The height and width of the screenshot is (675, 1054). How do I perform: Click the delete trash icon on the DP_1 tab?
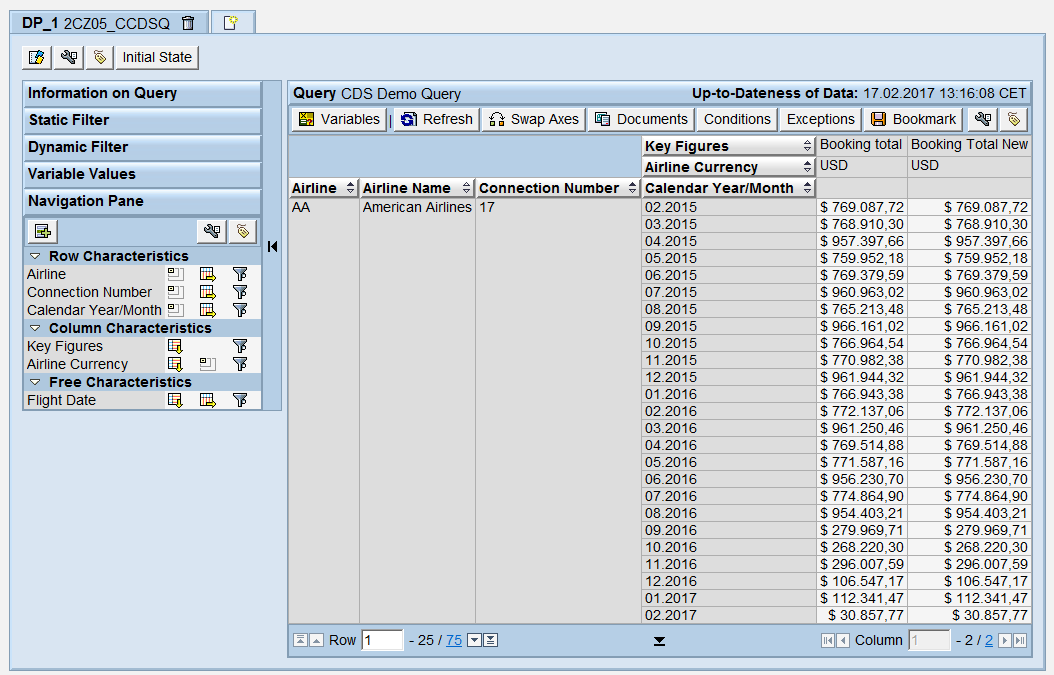(187, 22)
